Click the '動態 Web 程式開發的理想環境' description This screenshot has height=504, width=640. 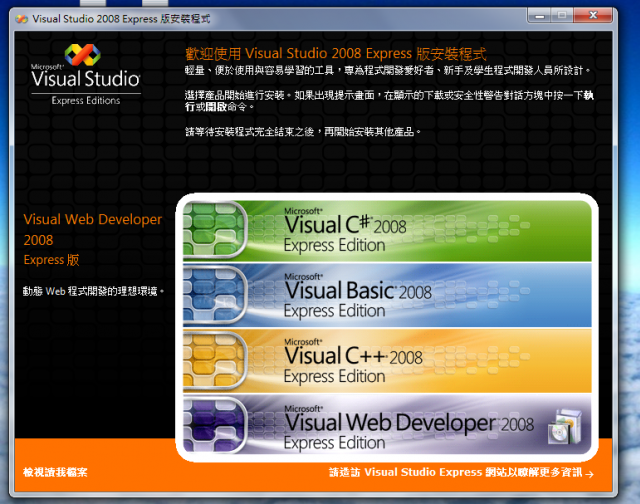coord(93,291)
